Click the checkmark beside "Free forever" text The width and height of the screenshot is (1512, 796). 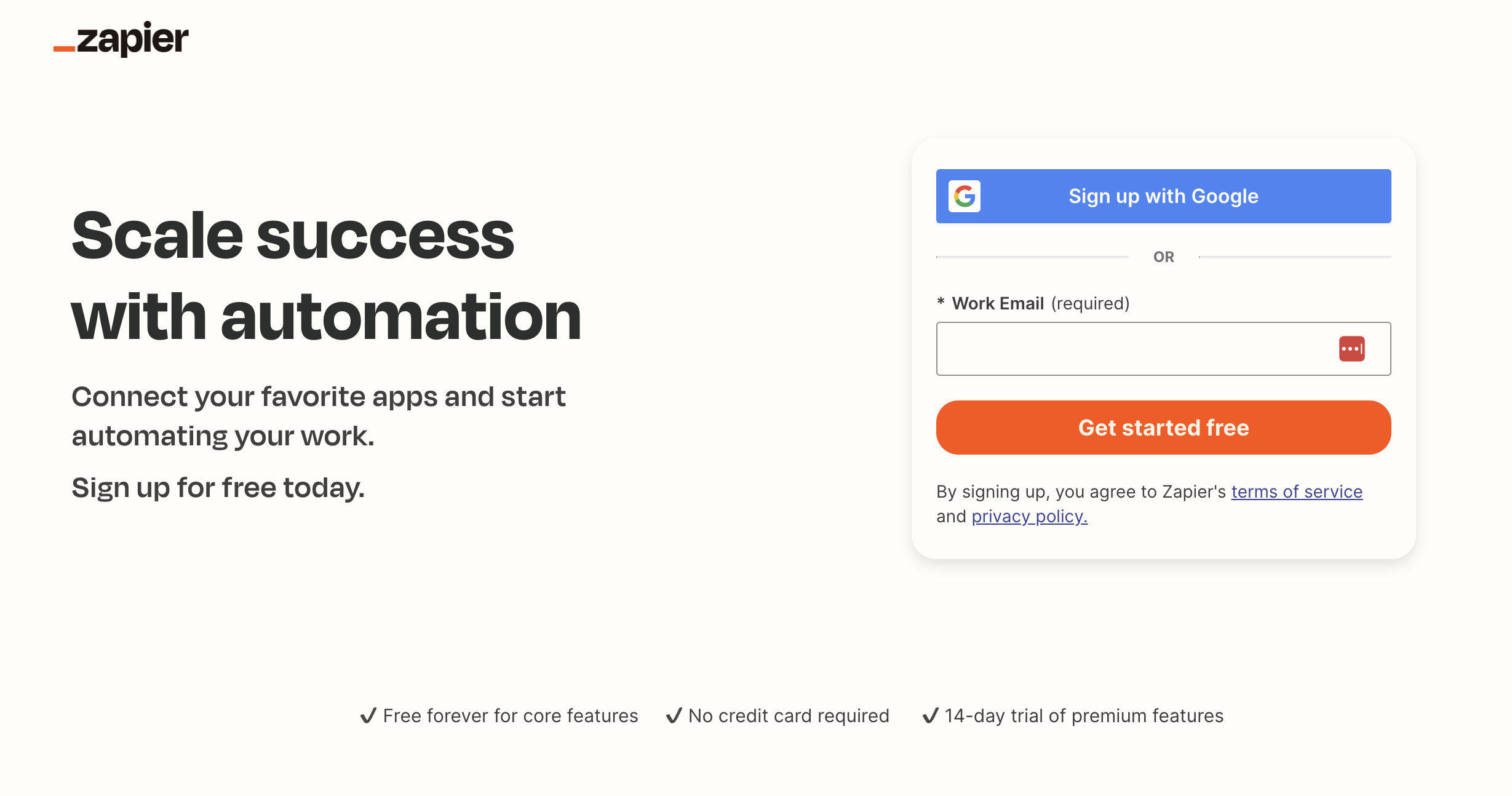pos(368,715)
